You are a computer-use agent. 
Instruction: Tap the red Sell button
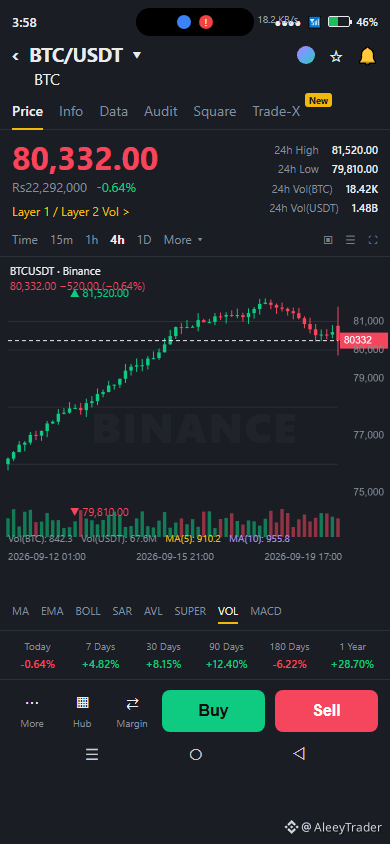click(x=327, y=711)
